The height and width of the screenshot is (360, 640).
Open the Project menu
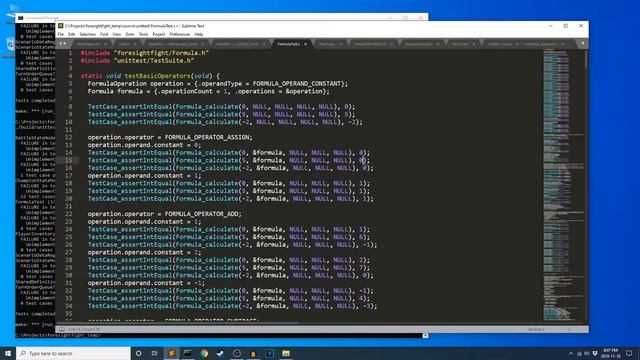[159, 34]
